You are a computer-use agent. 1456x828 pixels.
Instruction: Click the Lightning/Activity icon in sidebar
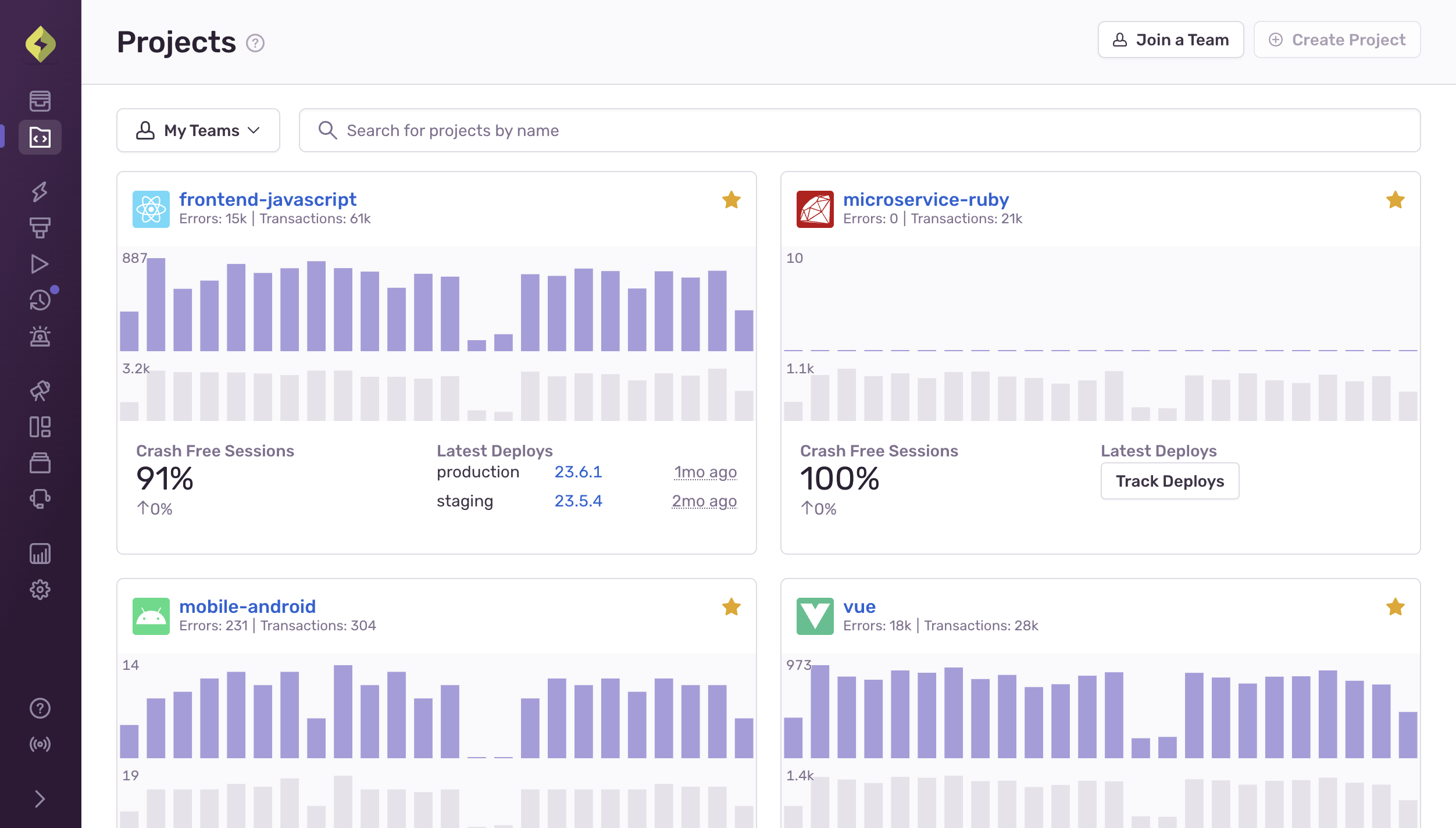(40, 191)
